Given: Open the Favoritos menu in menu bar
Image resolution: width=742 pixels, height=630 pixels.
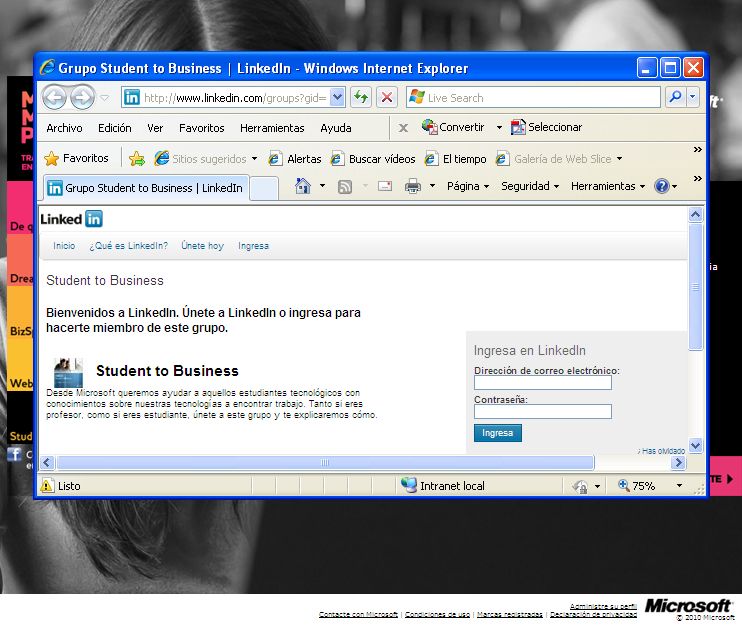Looking at the screenshot, I should click(x=202, y=128).
